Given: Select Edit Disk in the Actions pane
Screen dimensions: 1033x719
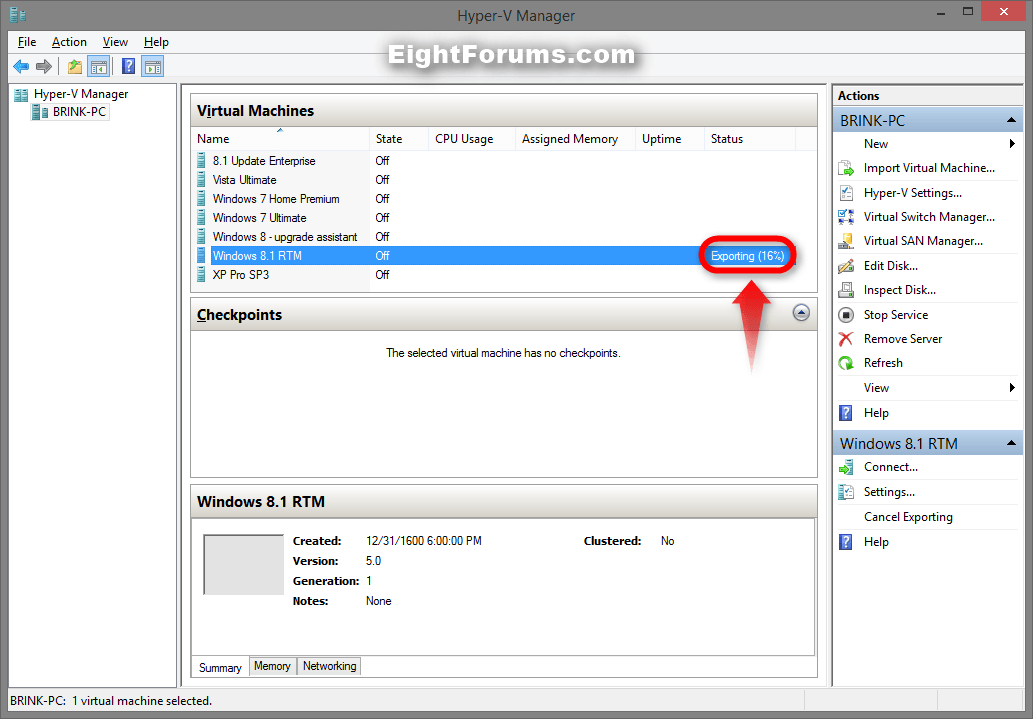Looking at the screenshot, I should point(889,265).
